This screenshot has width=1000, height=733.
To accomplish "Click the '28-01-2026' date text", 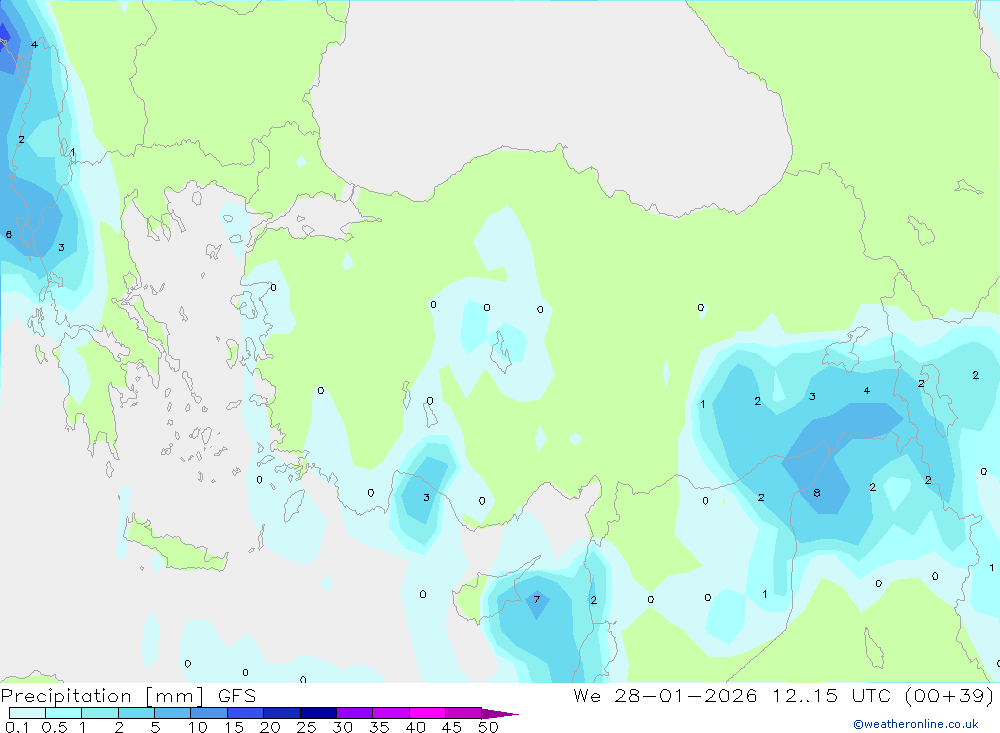I will 686,695.
